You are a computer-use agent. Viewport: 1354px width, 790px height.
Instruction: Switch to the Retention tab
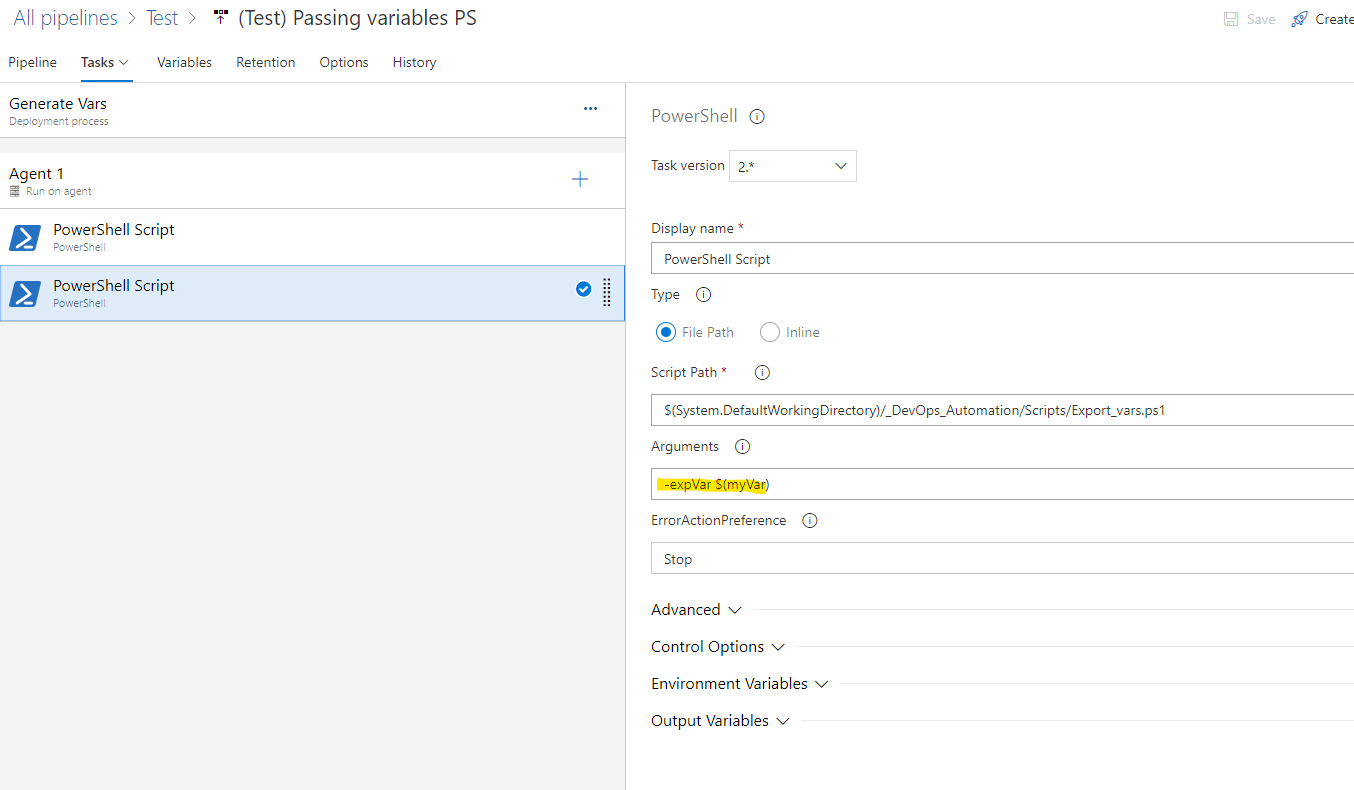(x=266, y=62)
